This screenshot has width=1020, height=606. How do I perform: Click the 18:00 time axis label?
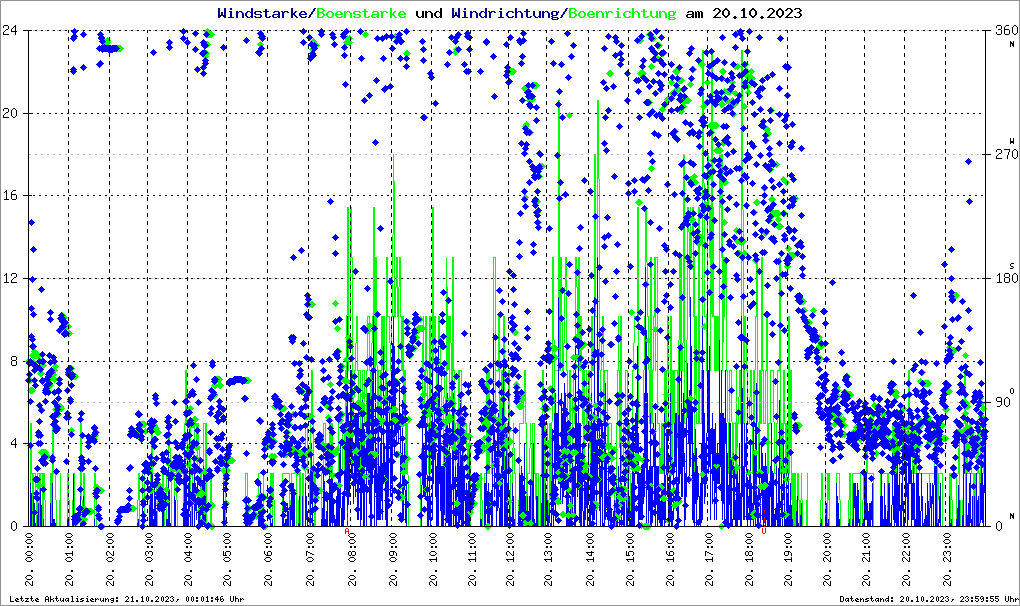pos(749,560)
